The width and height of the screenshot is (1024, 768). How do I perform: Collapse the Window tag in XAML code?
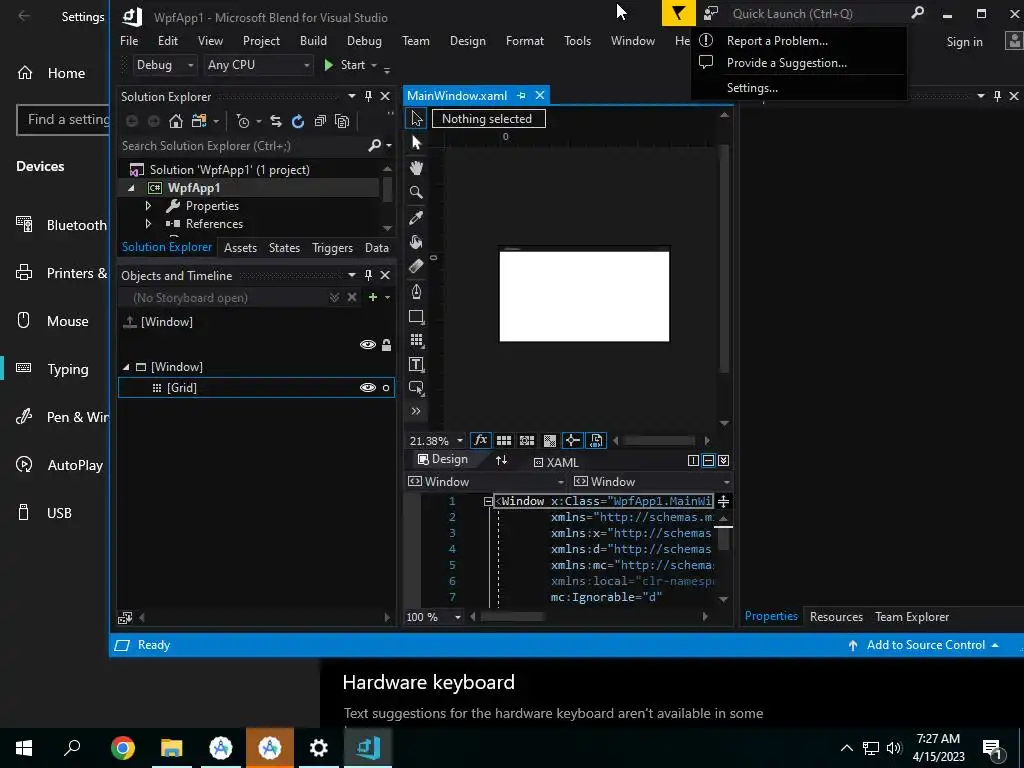pyautogui.click(x=488, y=502)
